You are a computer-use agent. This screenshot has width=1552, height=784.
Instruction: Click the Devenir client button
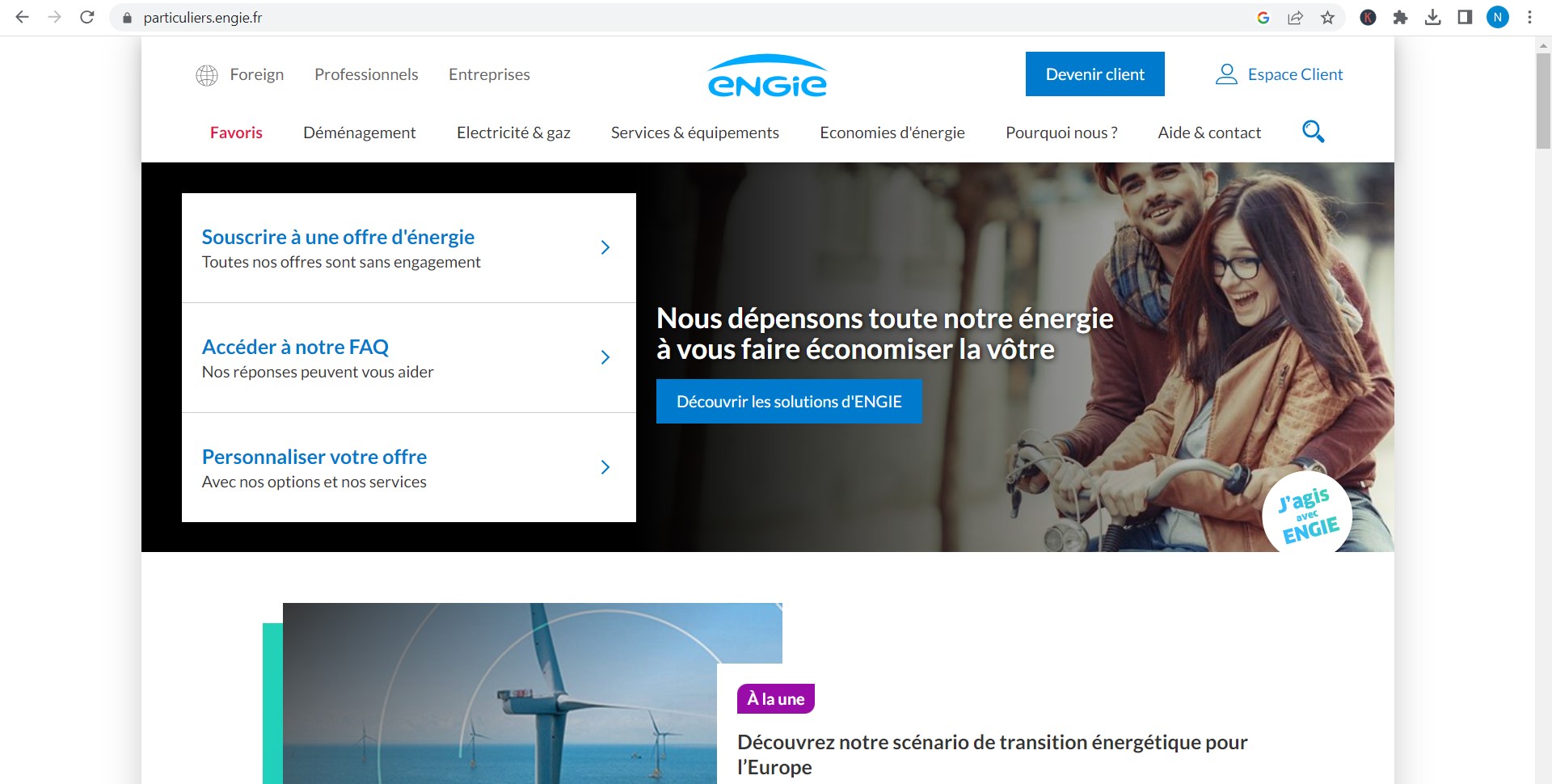coord(1095,74)
